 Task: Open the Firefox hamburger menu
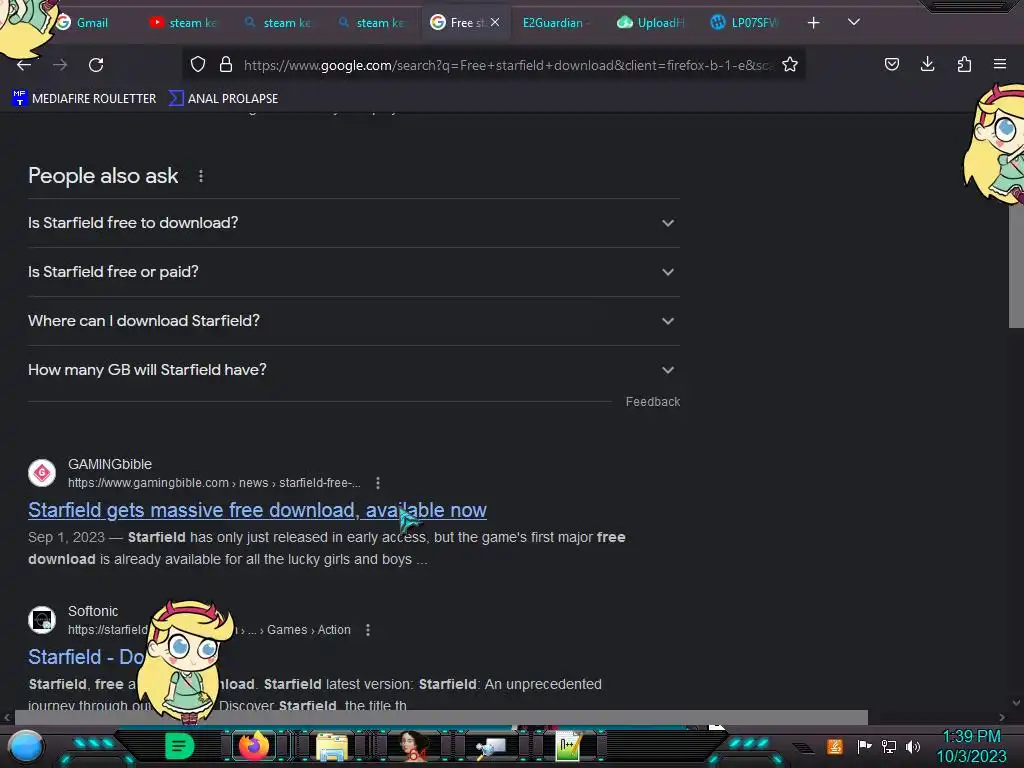point(1000,64)
